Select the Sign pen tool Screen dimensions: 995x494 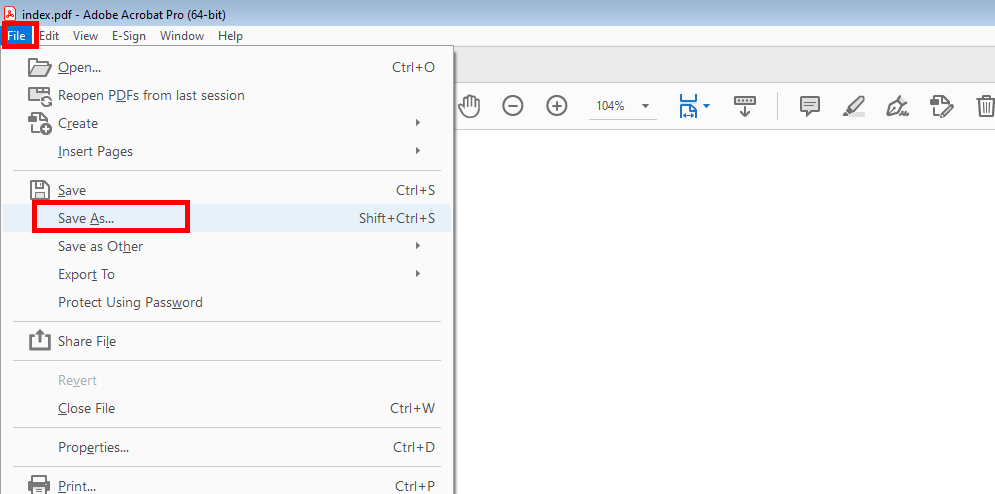pyautogui.click(x=897, y=106)
